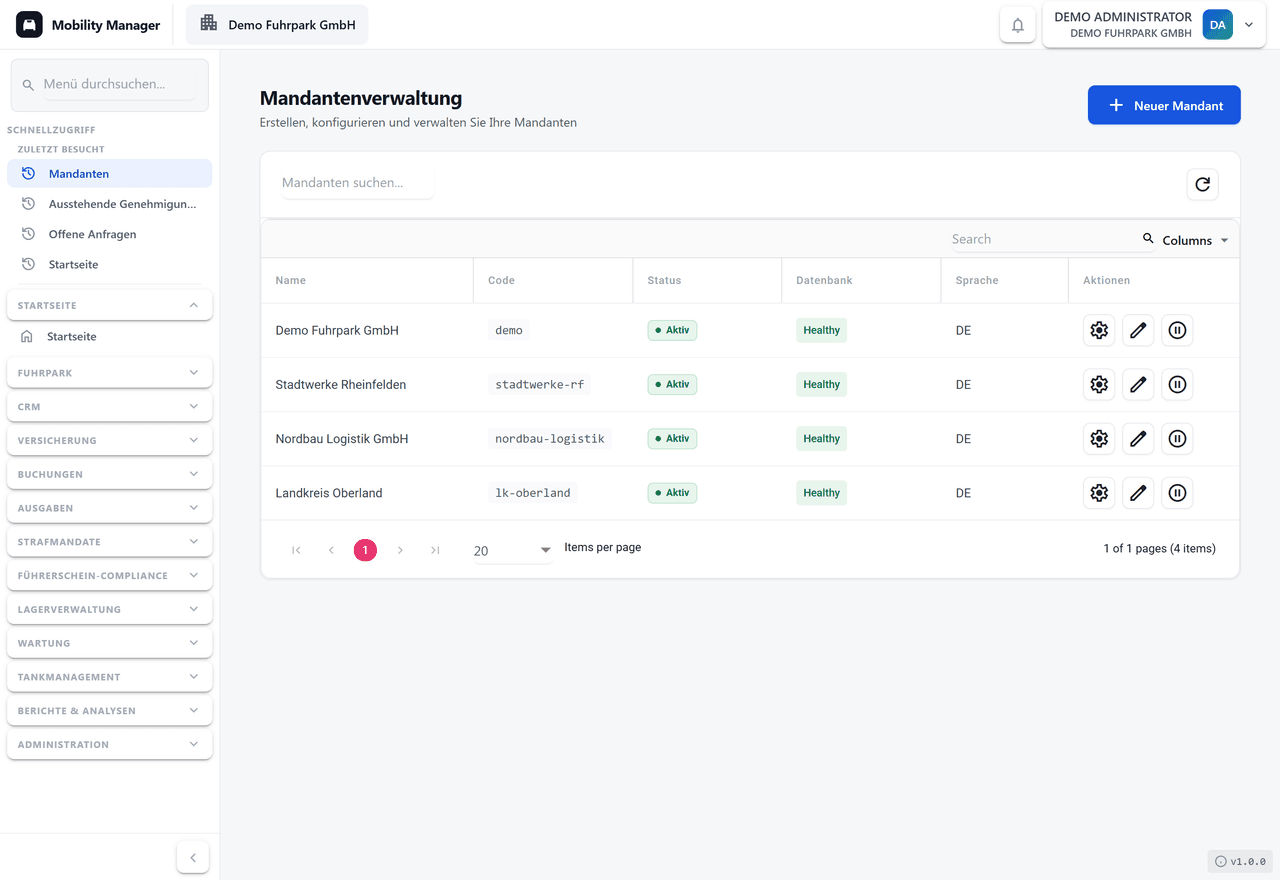1280x880 pixels.
Task: Click the lk-oberland code cell
Action: click(x=533, y=492)
